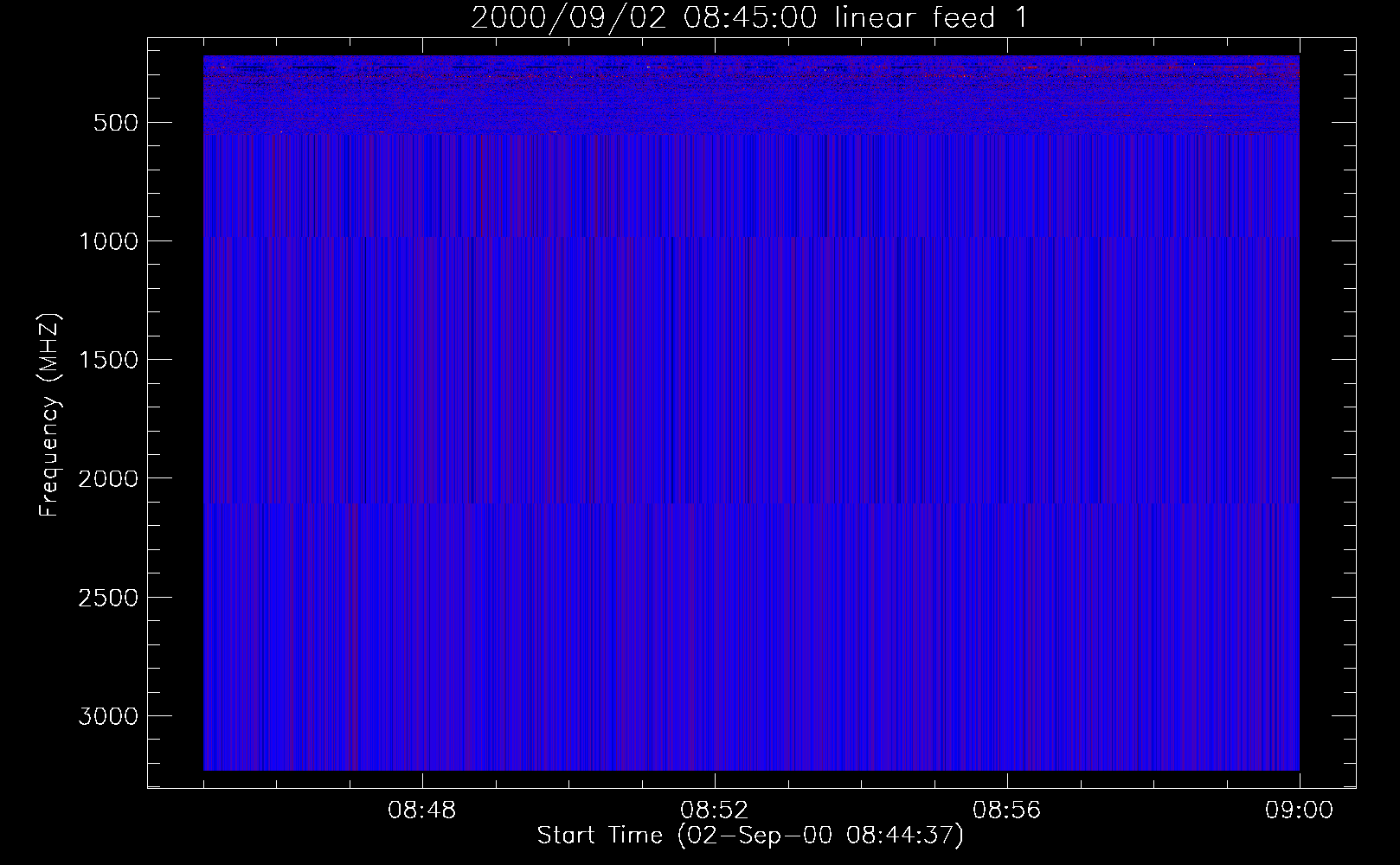Select the 2500 frequency tick label

click(108, 598)
